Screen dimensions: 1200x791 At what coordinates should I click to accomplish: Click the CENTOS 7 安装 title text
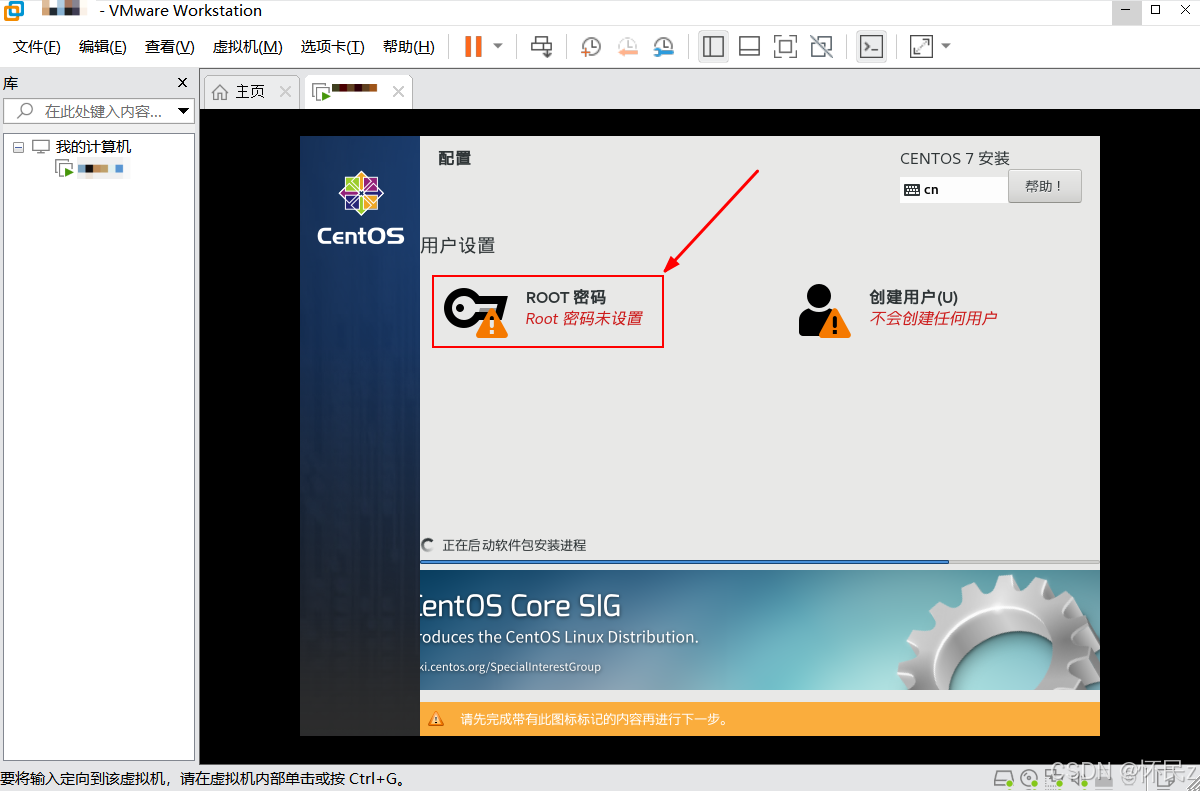click(955, 158)
